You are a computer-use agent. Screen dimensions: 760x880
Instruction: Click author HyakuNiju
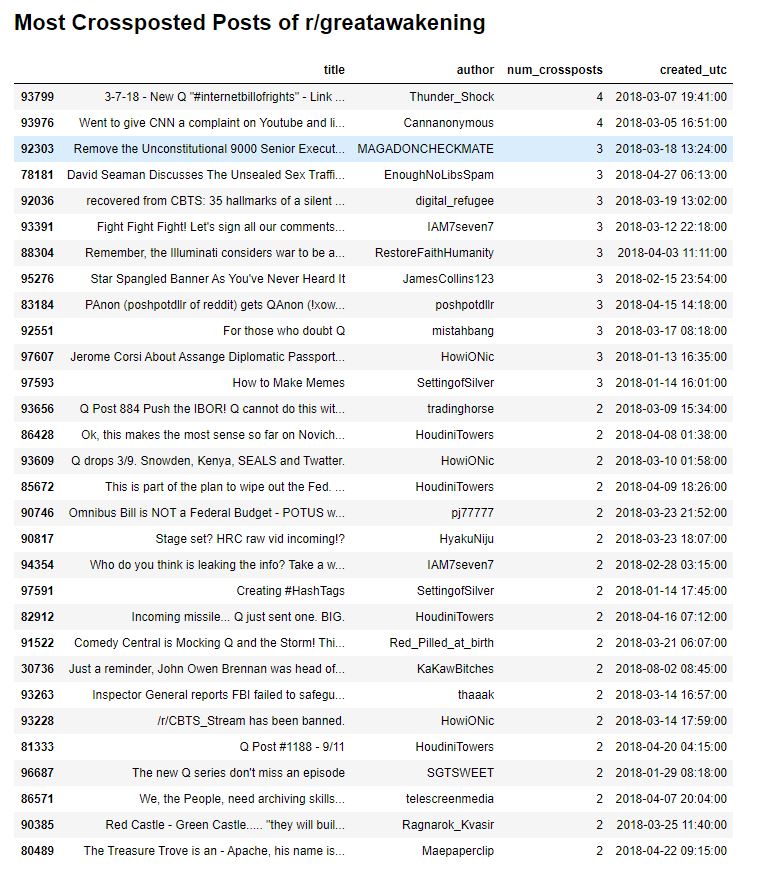(466, 539)
